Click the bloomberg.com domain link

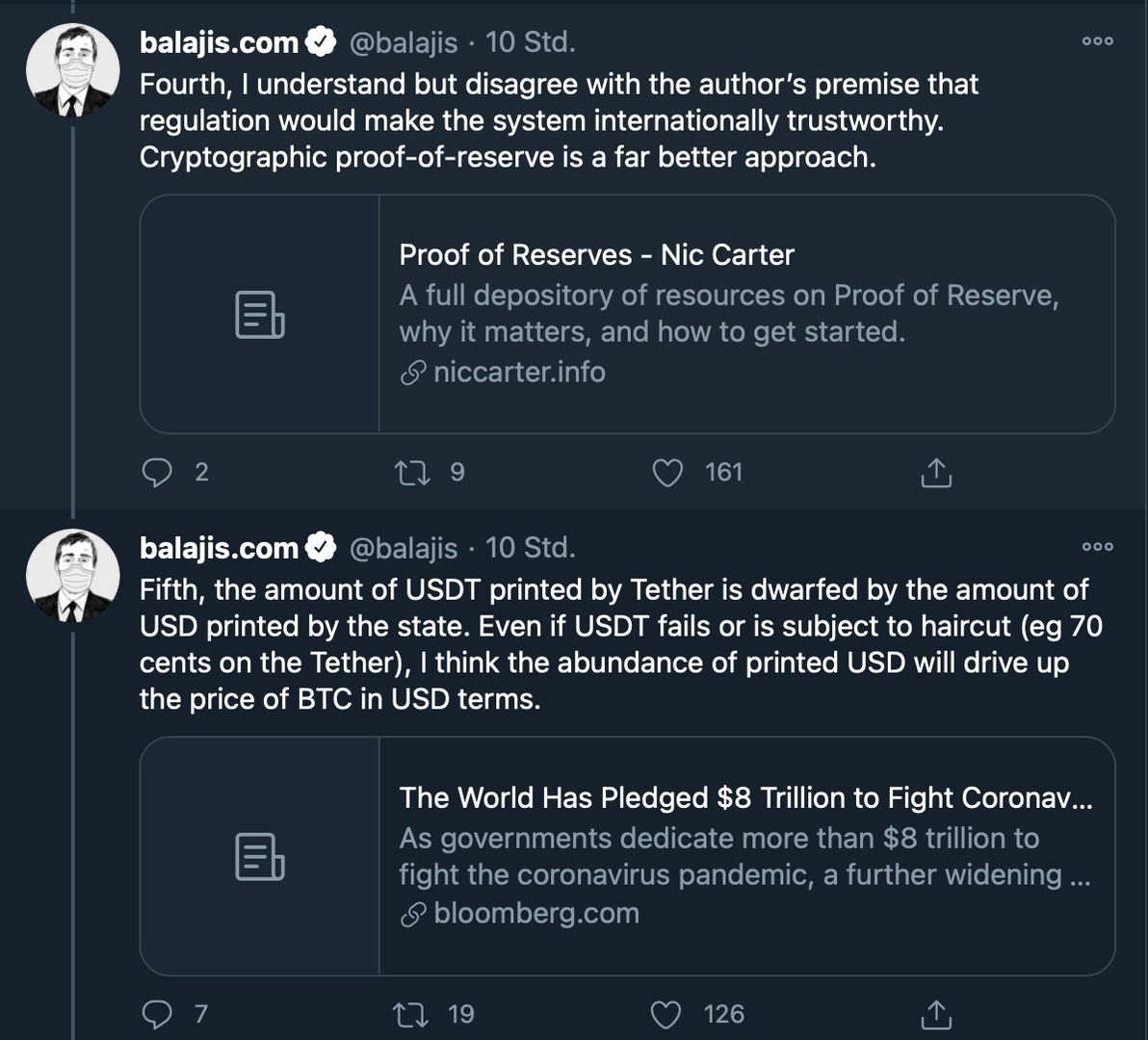click(535, 913)
